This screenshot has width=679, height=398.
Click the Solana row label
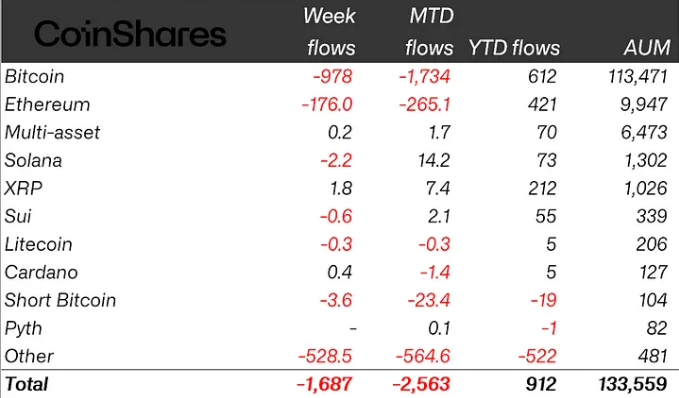click(33, 160)
